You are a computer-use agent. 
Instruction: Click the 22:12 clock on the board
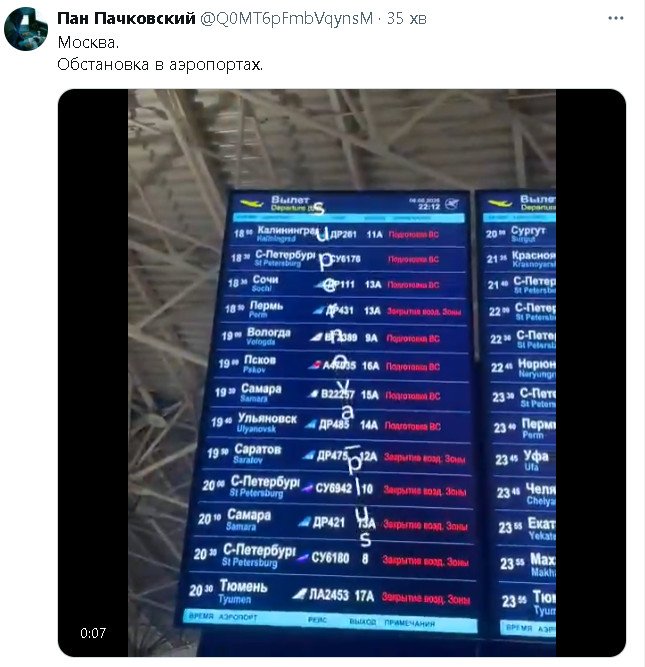point(428,207)
